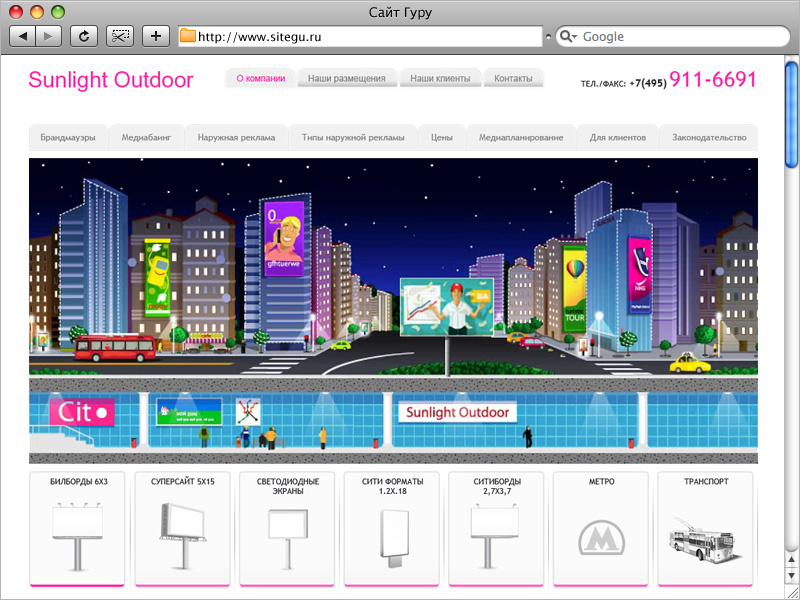The height and width of the screenshot is (600, 800).
Task: Open the ТРАНСПОРТ card title
Action: 706,481
